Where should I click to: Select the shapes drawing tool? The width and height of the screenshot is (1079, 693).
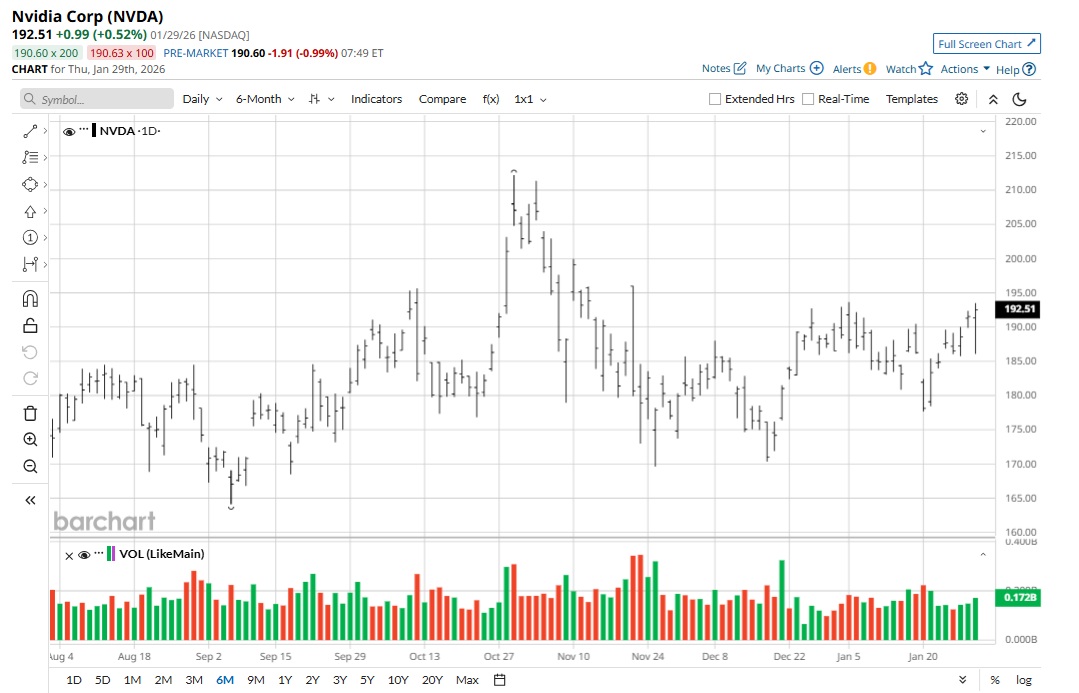coord(30,184)
